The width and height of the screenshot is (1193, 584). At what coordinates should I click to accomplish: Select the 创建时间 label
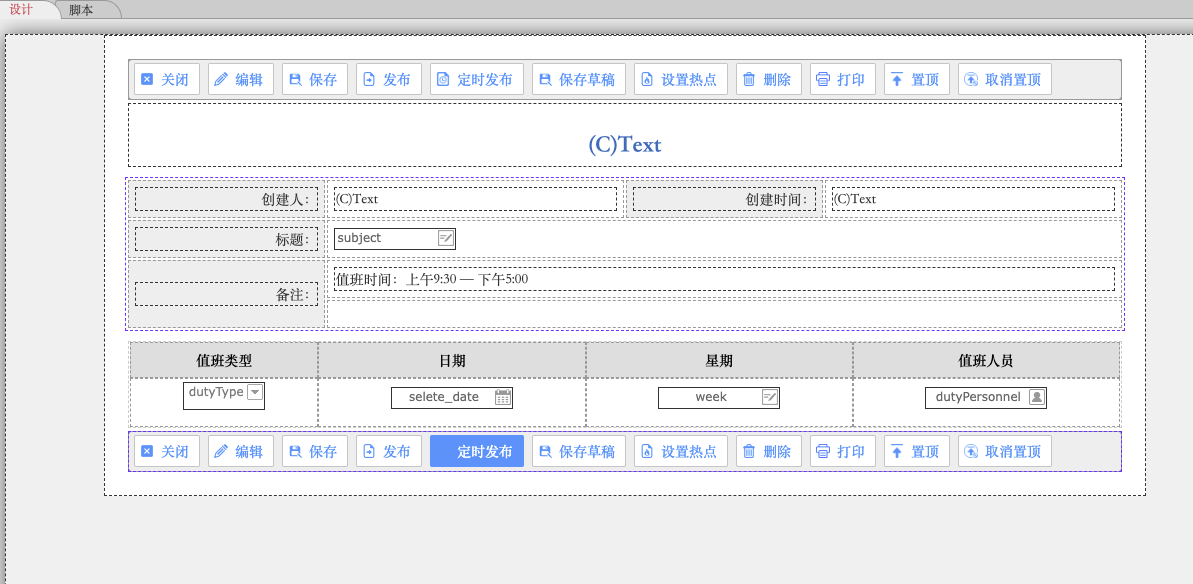724,199
